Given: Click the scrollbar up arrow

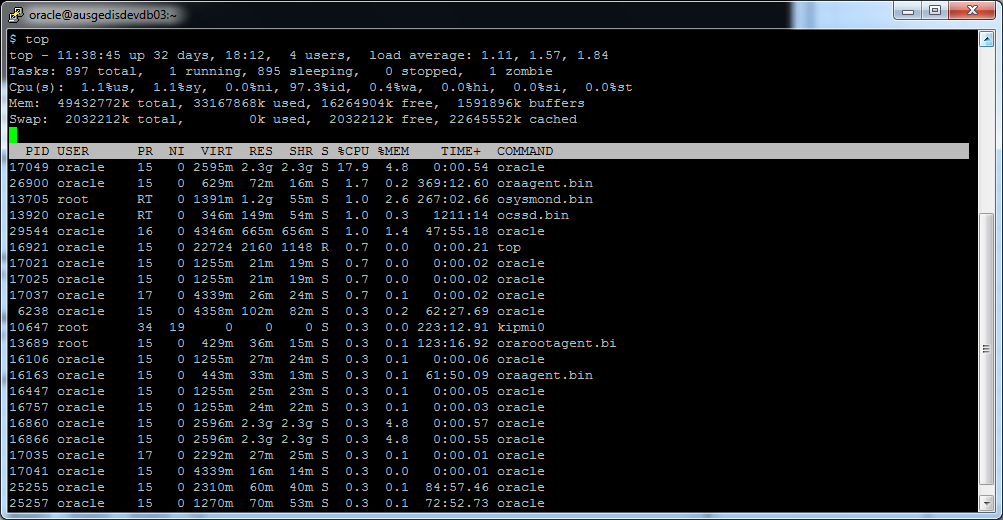Looking at the screenshot, I should point(986,40).
